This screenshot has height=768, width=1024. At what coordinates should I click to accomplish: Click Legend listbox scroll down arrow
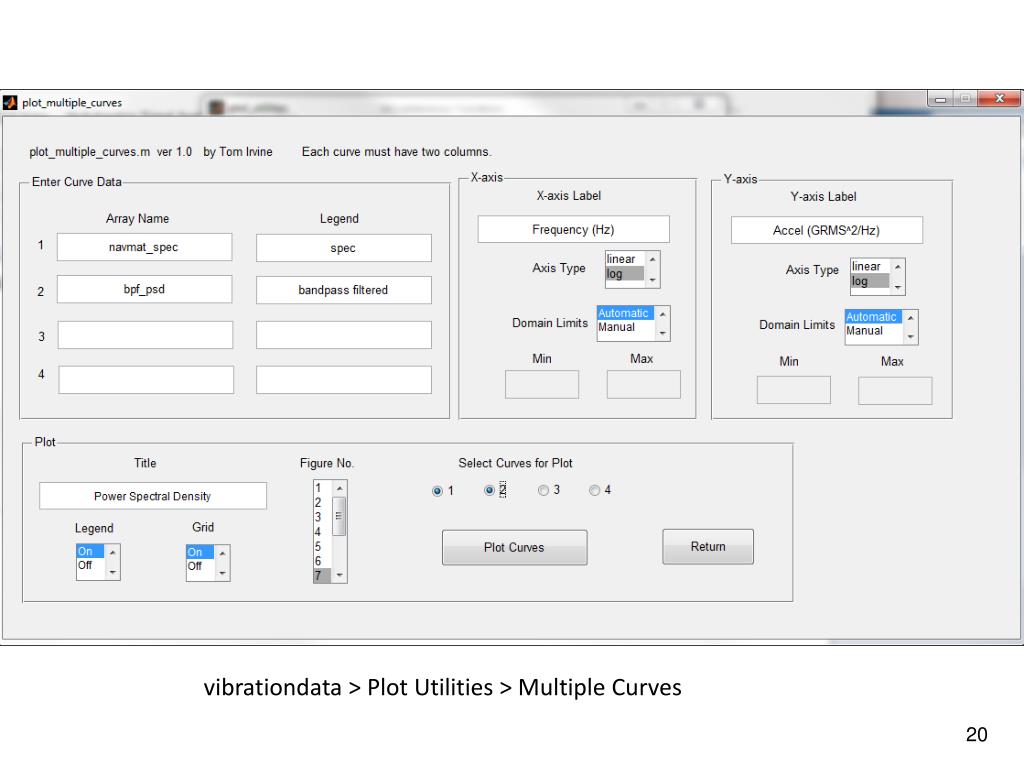[112, 572]
